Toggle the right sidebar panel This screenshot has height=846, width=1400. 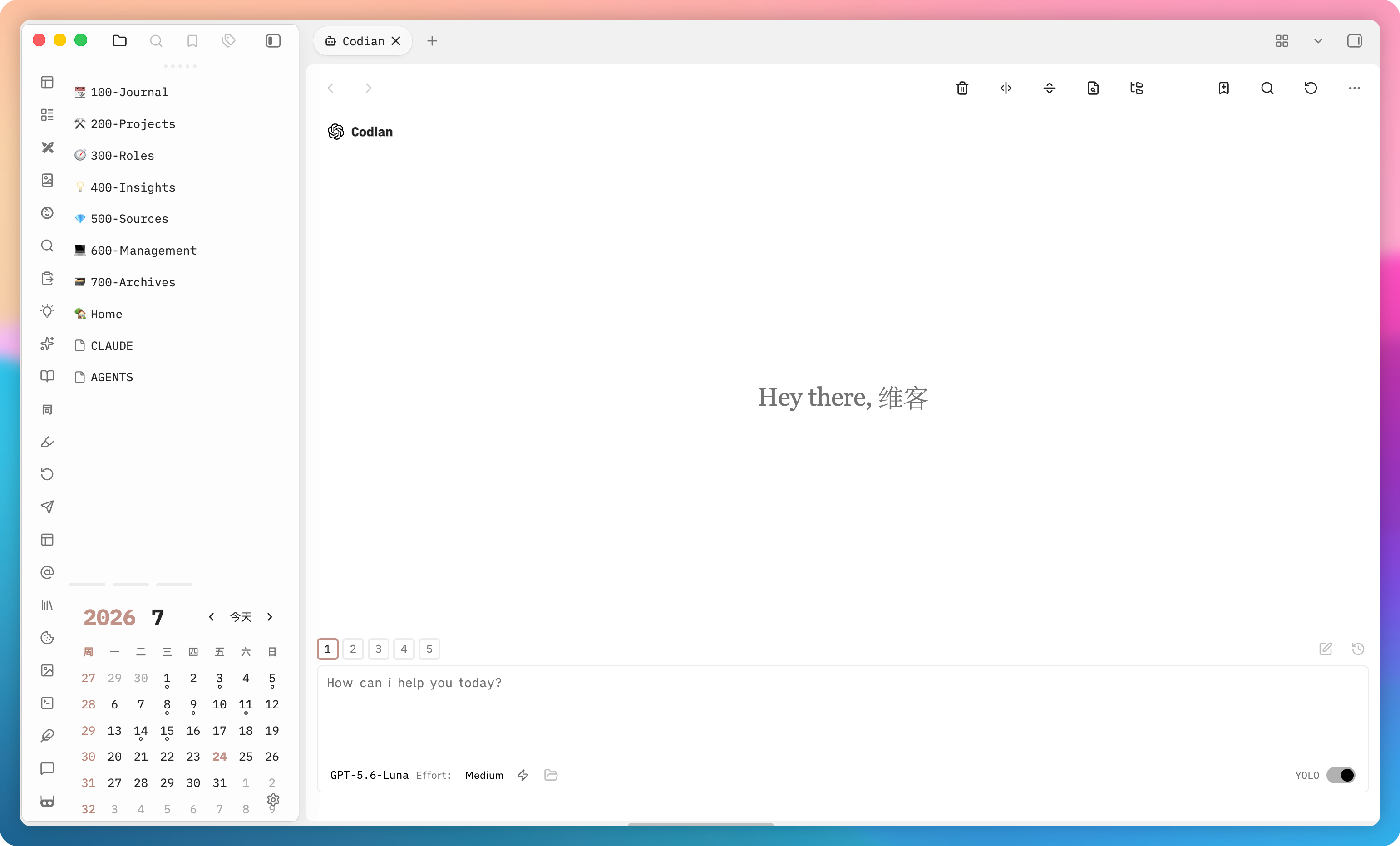tap(1355, 41)
